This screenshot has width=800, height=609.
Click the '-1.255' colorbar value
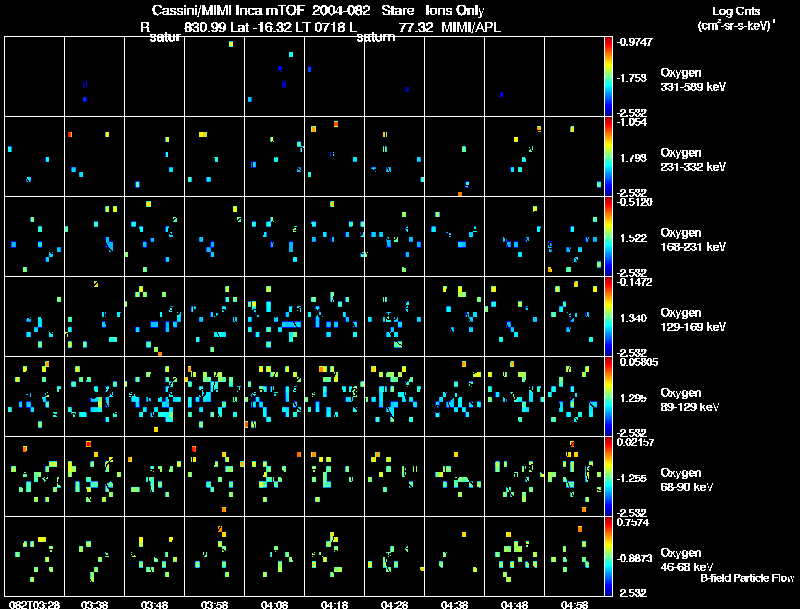pyautogui.click(x=632, y=478)
